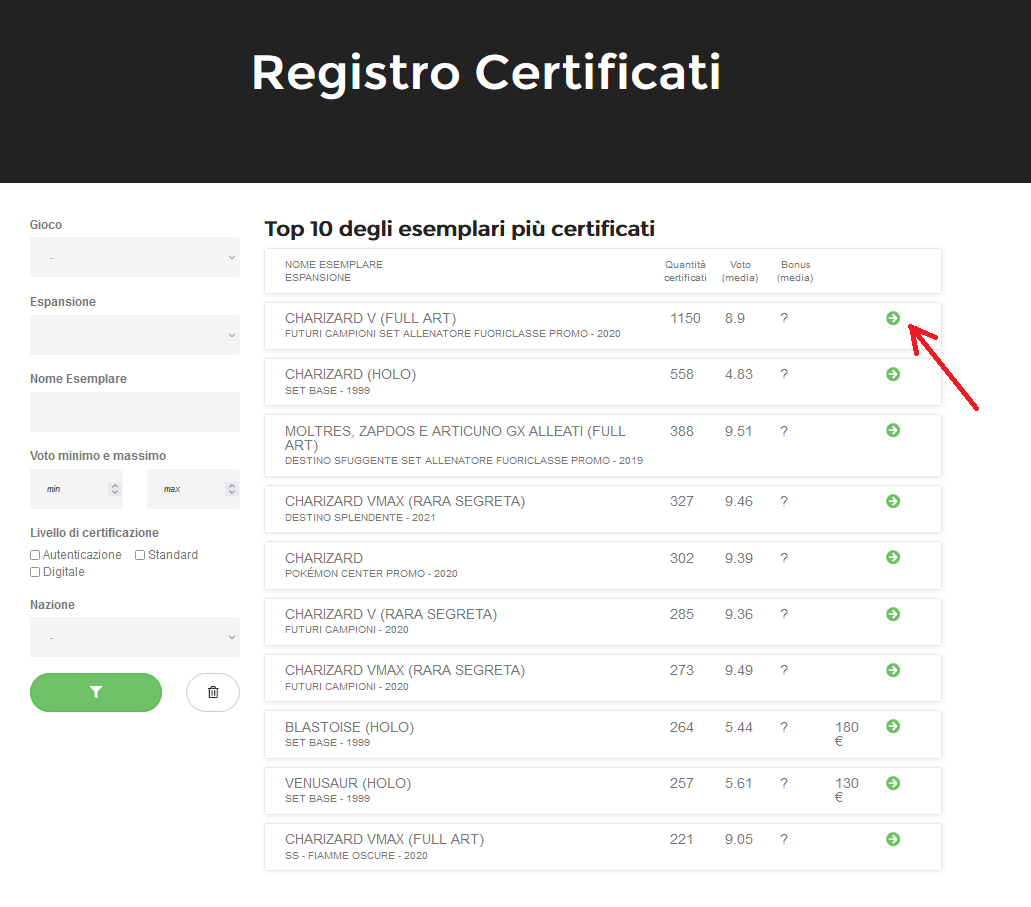Open arrow icon for Blastoise (Holo)

coord(893,726)
